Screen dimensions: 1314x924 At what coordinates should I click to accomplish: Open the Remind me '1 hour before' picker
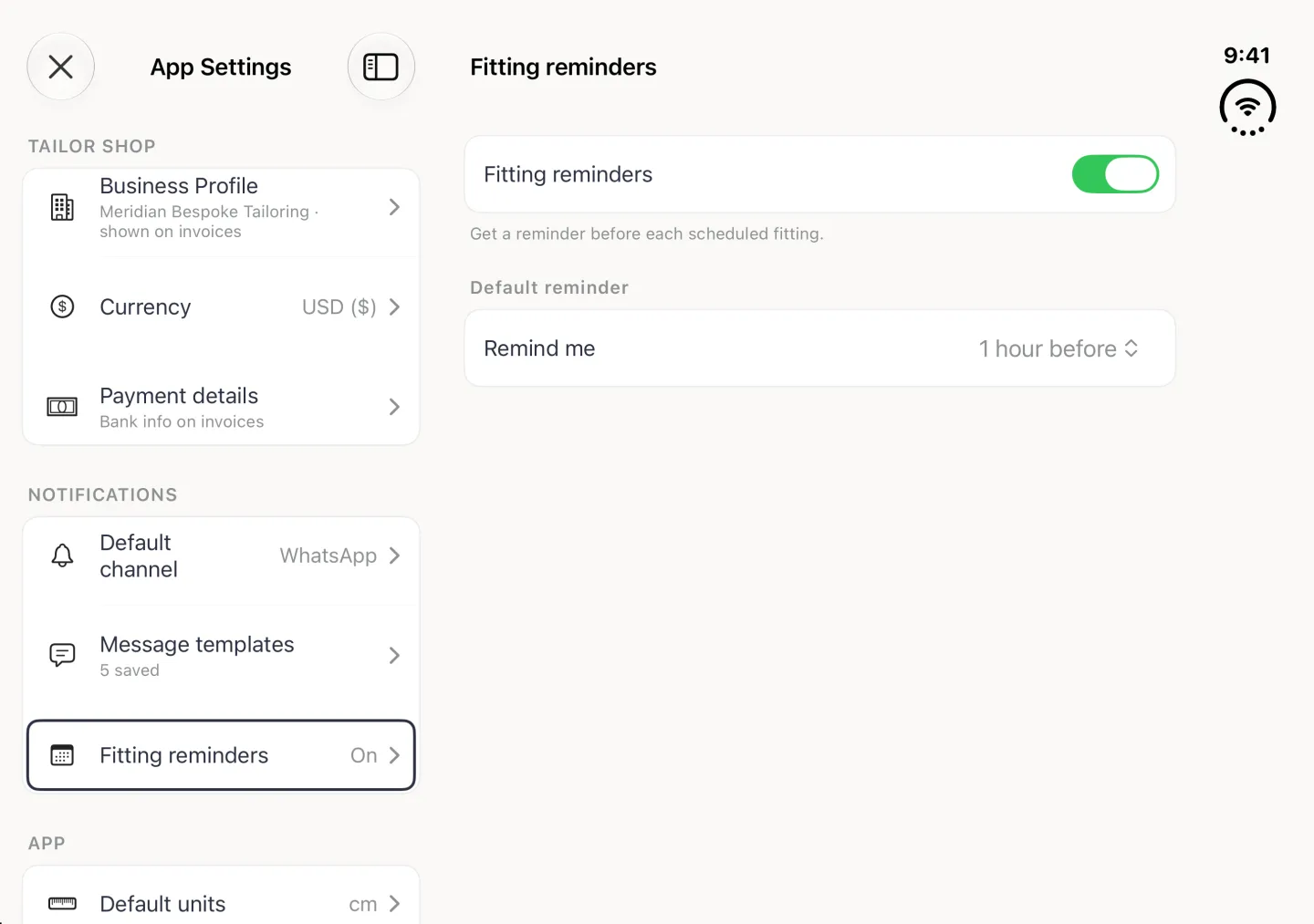1058,348
